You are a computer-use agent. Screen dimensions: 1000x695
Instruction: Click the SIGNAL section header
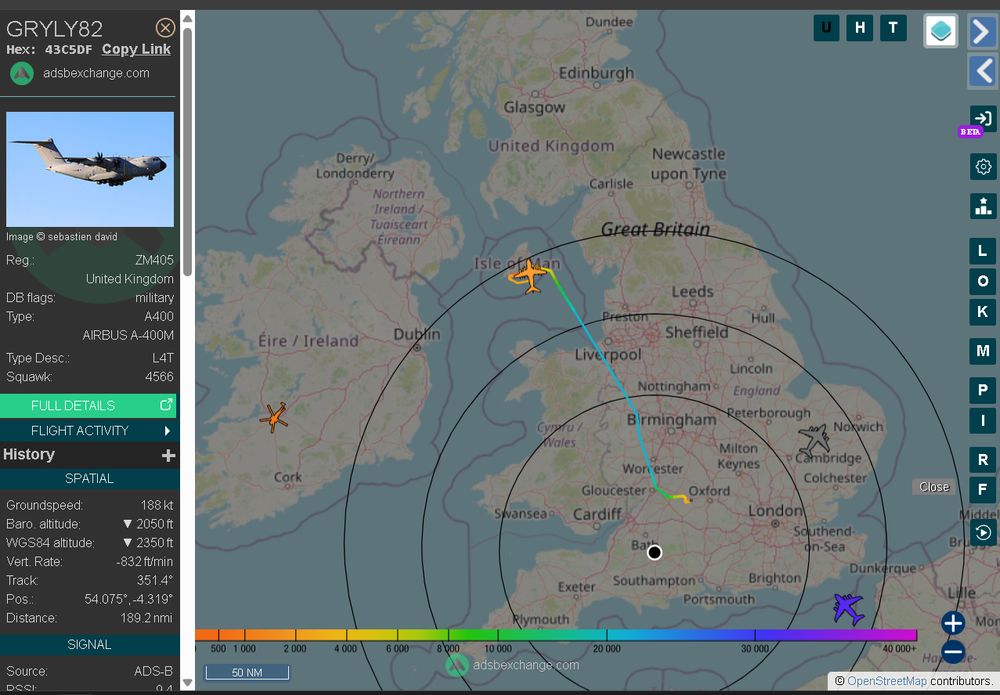pos(89,645)
